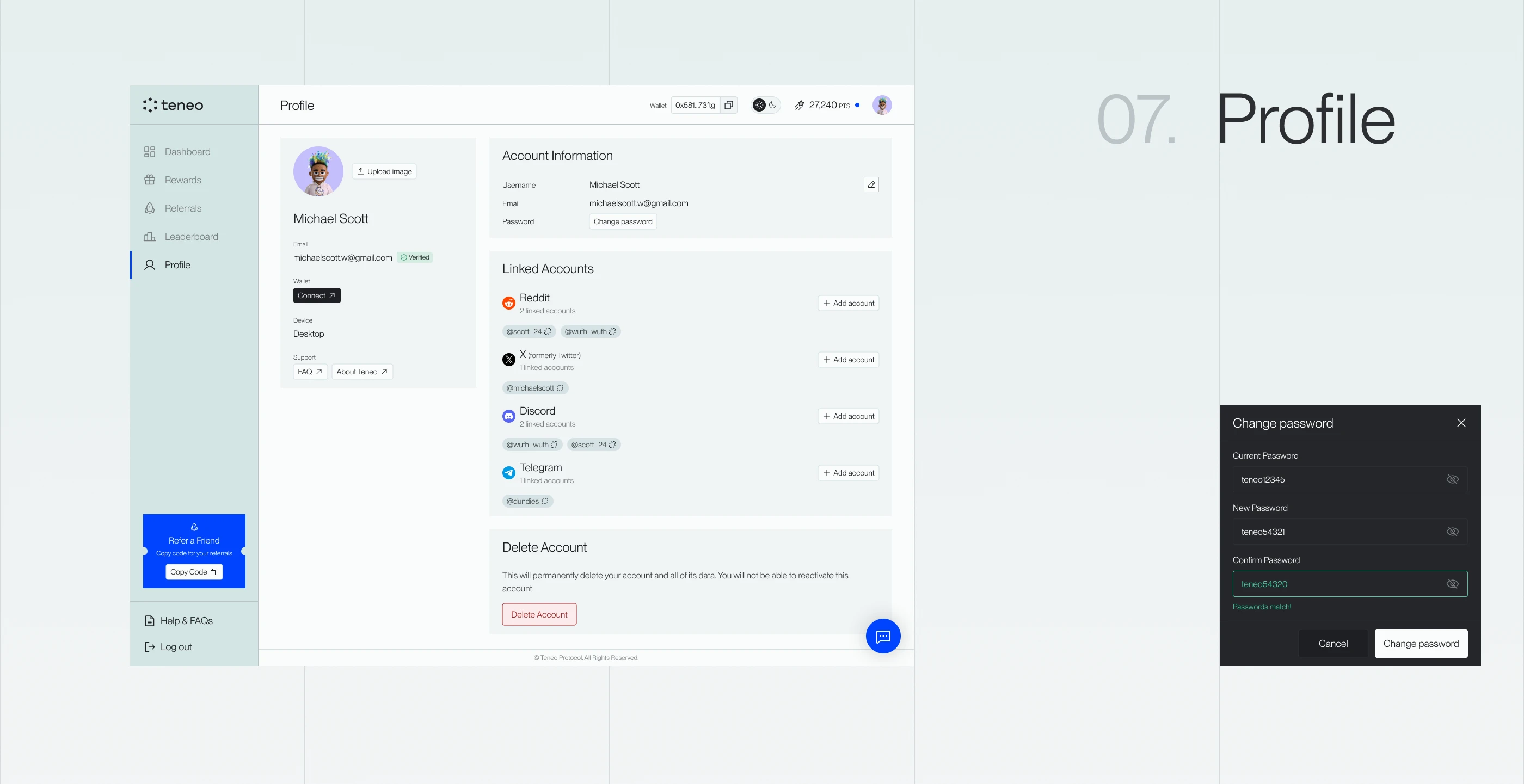Open About Teneo external link
1524x784 pixels.
pos(361,372)
